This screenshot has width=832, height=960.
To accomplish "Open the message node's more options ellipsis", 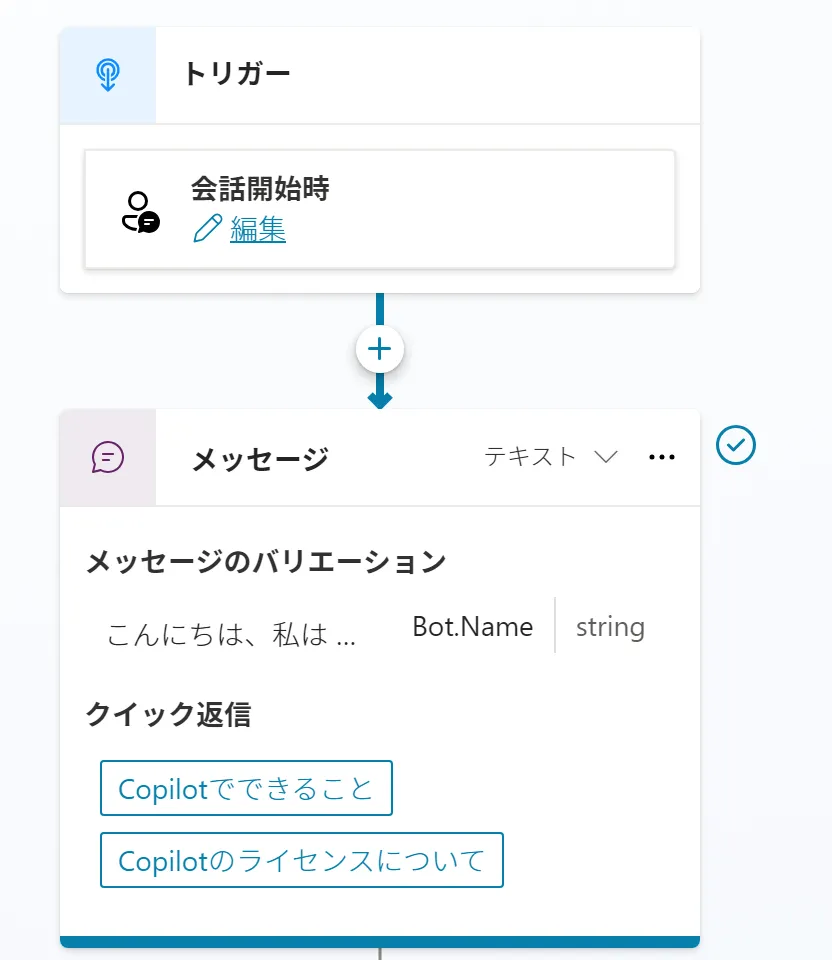I will [662, 457].
